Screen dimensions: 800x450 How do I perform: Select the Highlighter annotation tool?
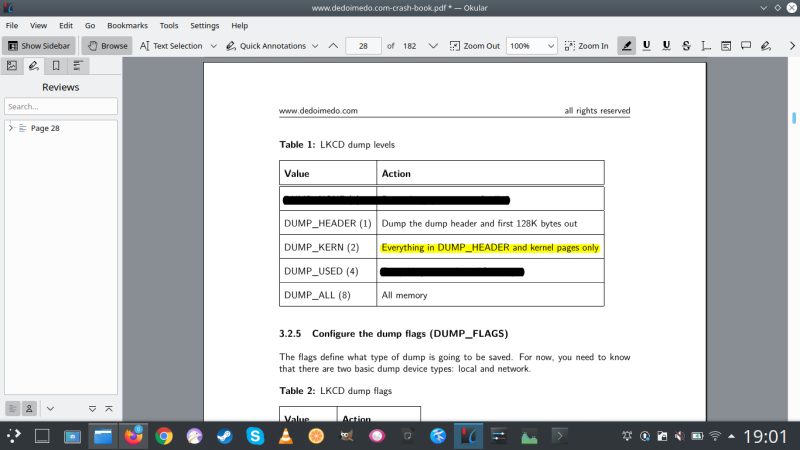pos(627,46)
